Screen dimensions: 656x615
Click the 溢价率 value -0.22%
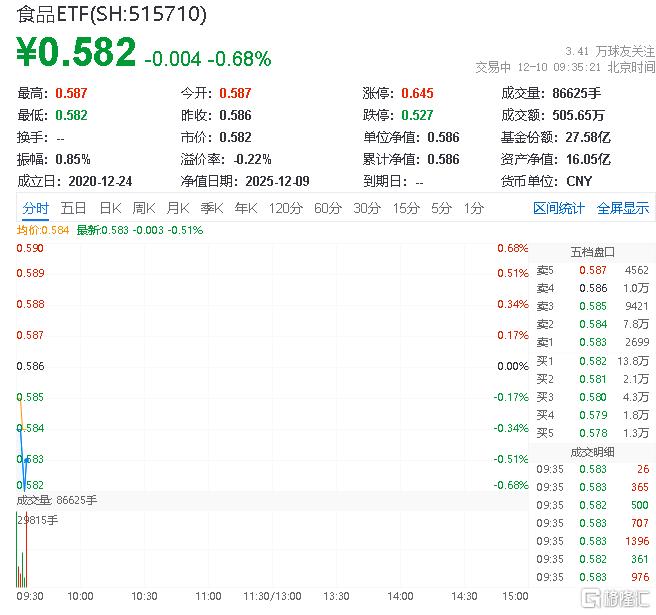point(252,159)
